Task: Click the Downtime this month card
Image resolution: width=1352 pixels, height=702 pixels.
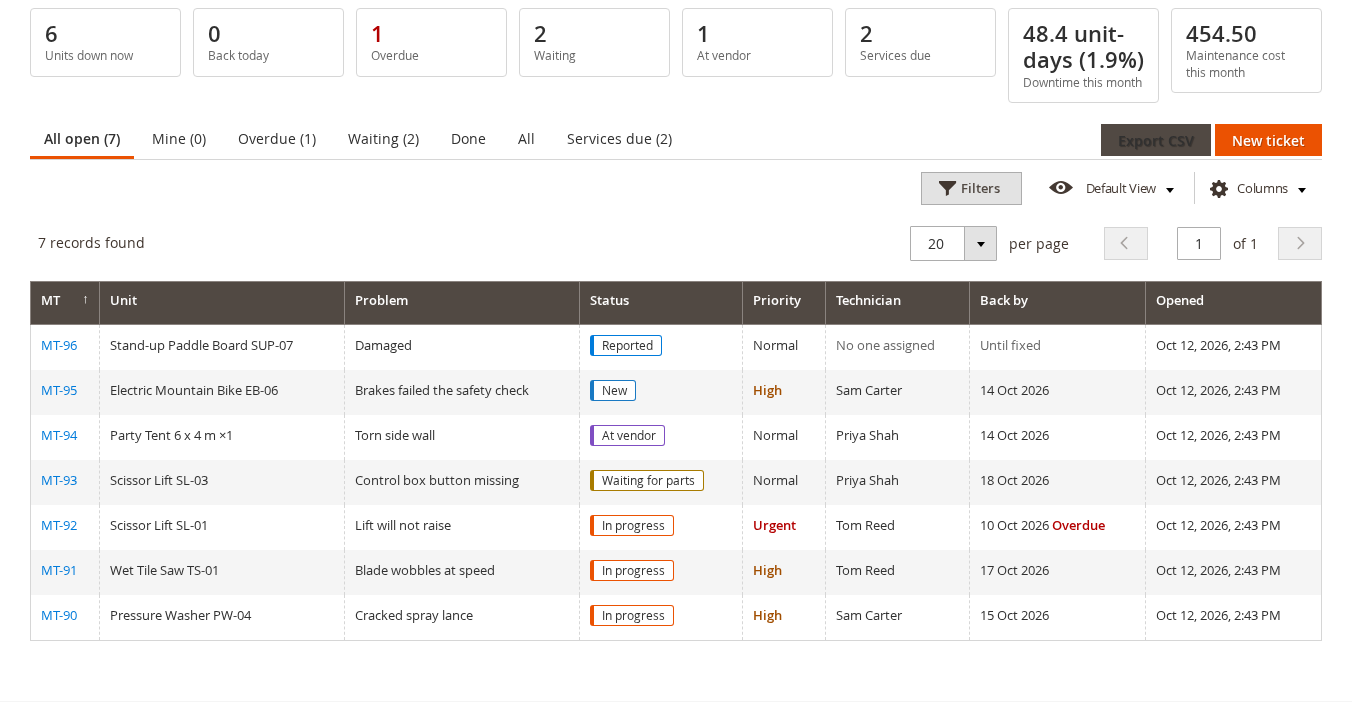Action: tap(1083, 55)
